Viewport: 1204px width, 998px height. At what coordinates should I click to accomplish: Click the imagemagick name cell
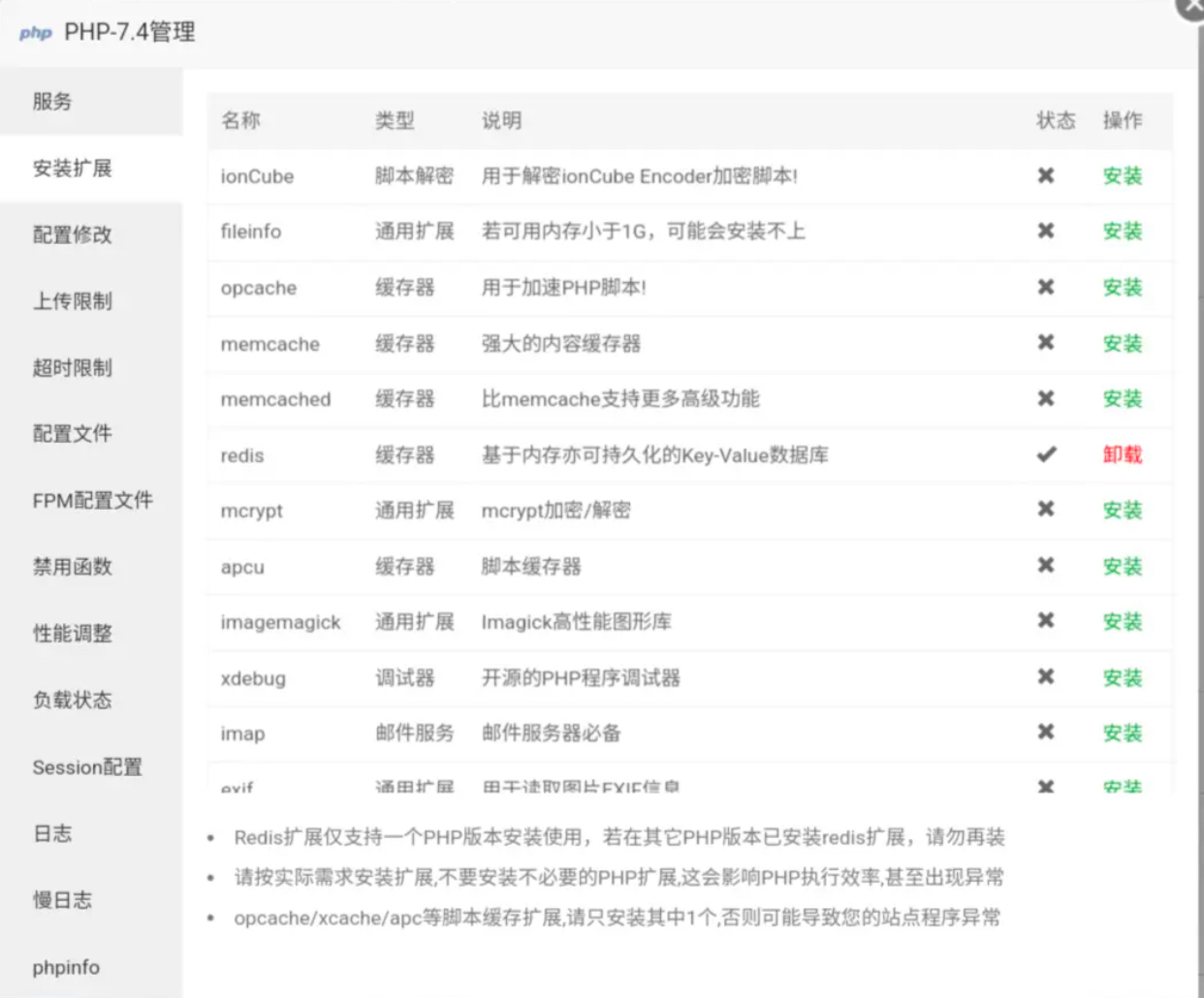coord(281,622)
